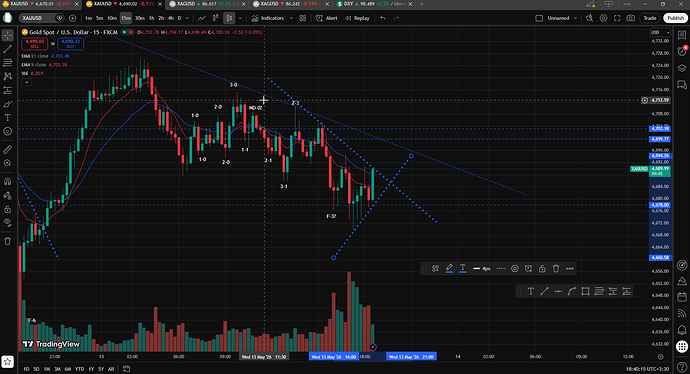Open the indicator templates grid icon

[x=303, y=18]
